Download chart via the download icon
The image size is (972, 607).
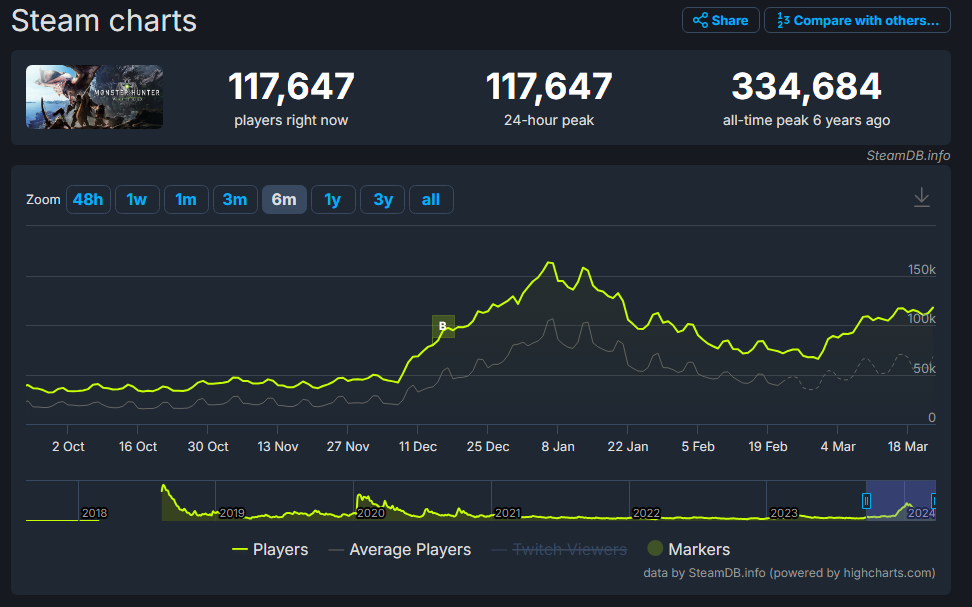922,198
